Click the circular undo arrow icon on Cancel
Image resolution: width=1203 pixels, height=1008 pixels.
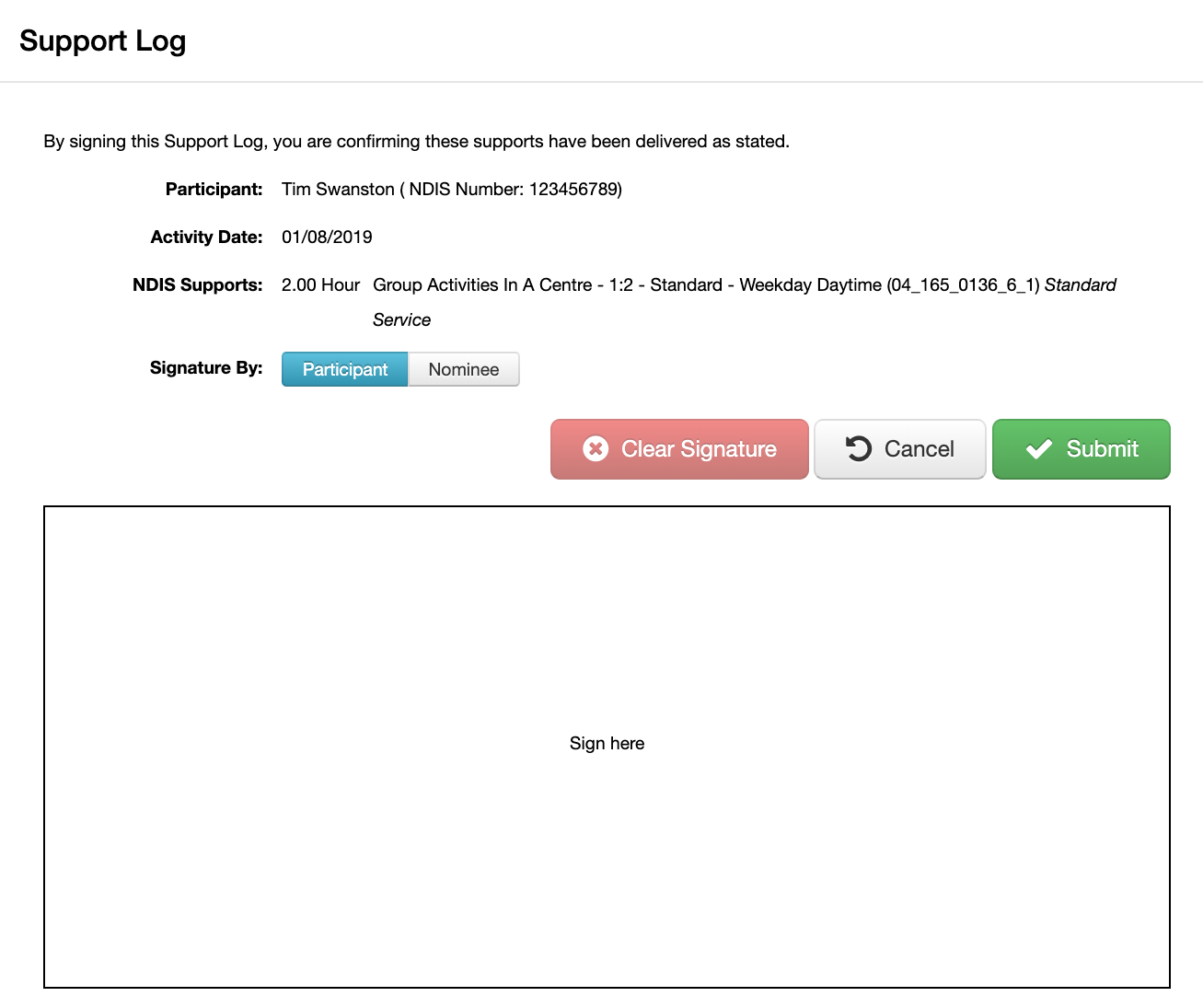pyautogui.click(x=858, y=449)
